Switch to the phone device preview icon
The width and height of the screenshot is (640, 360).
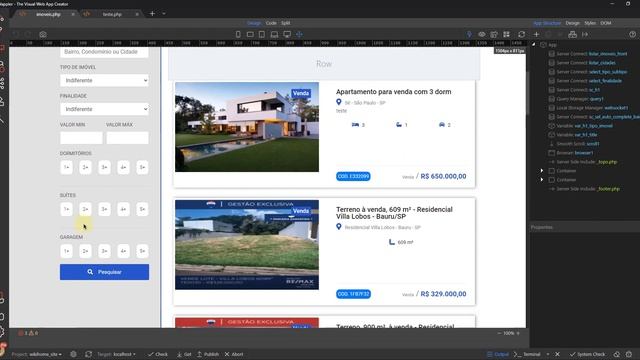pyautogui.click(x=238, y=35)
